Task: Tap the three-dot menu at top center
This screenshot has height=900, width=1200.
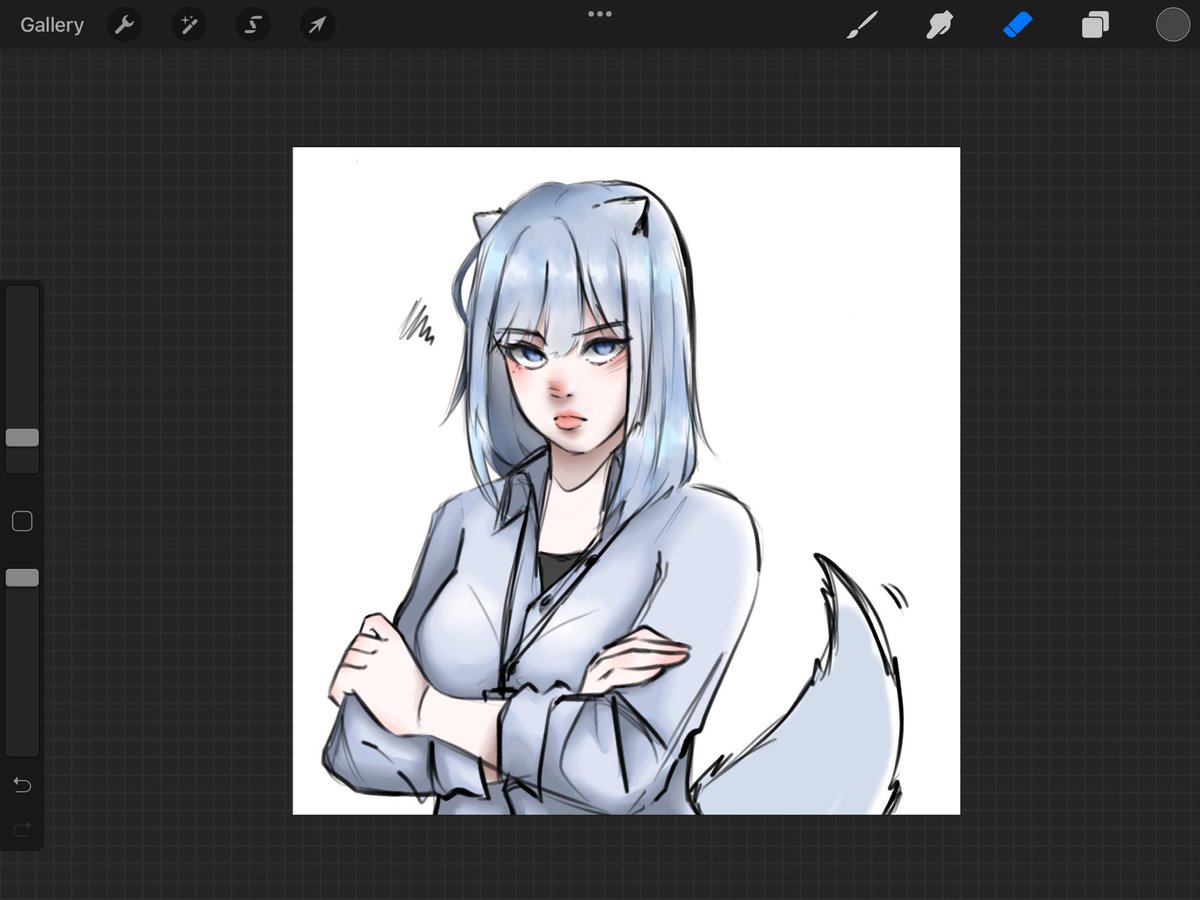Action: (600, 14)
